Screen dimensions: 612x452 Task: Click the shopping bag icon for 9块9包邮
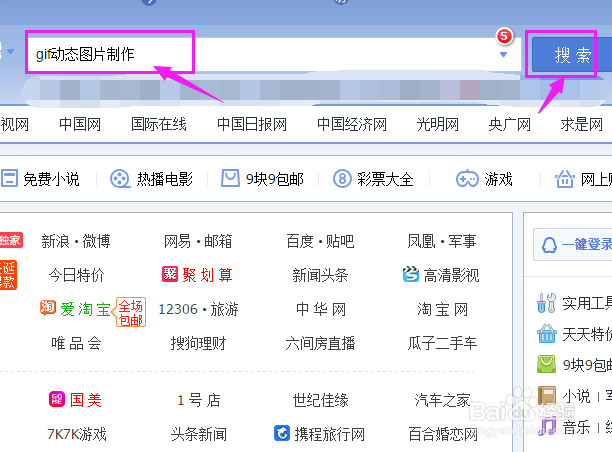coord(230,178)
